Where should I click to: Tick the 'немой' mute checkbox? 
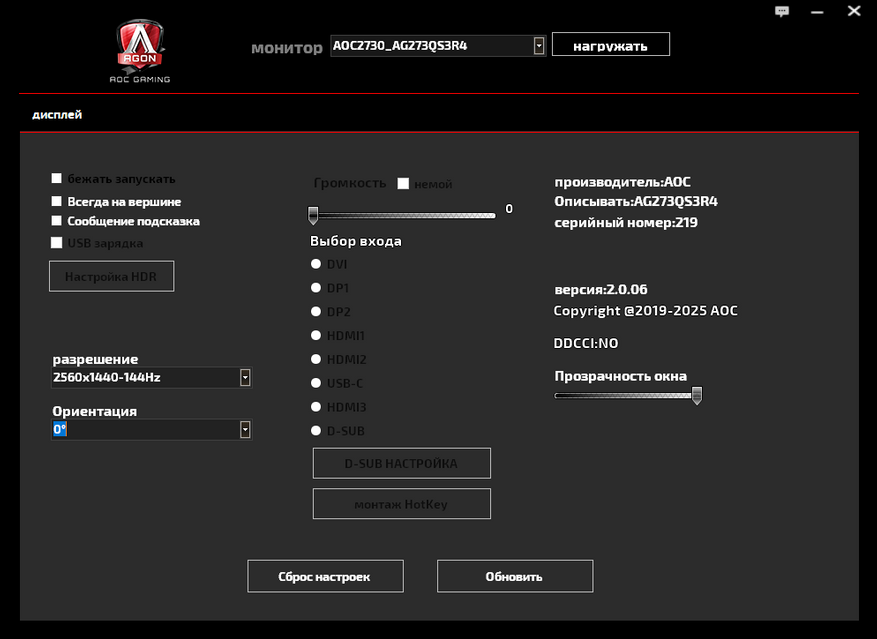click(403, 184)
